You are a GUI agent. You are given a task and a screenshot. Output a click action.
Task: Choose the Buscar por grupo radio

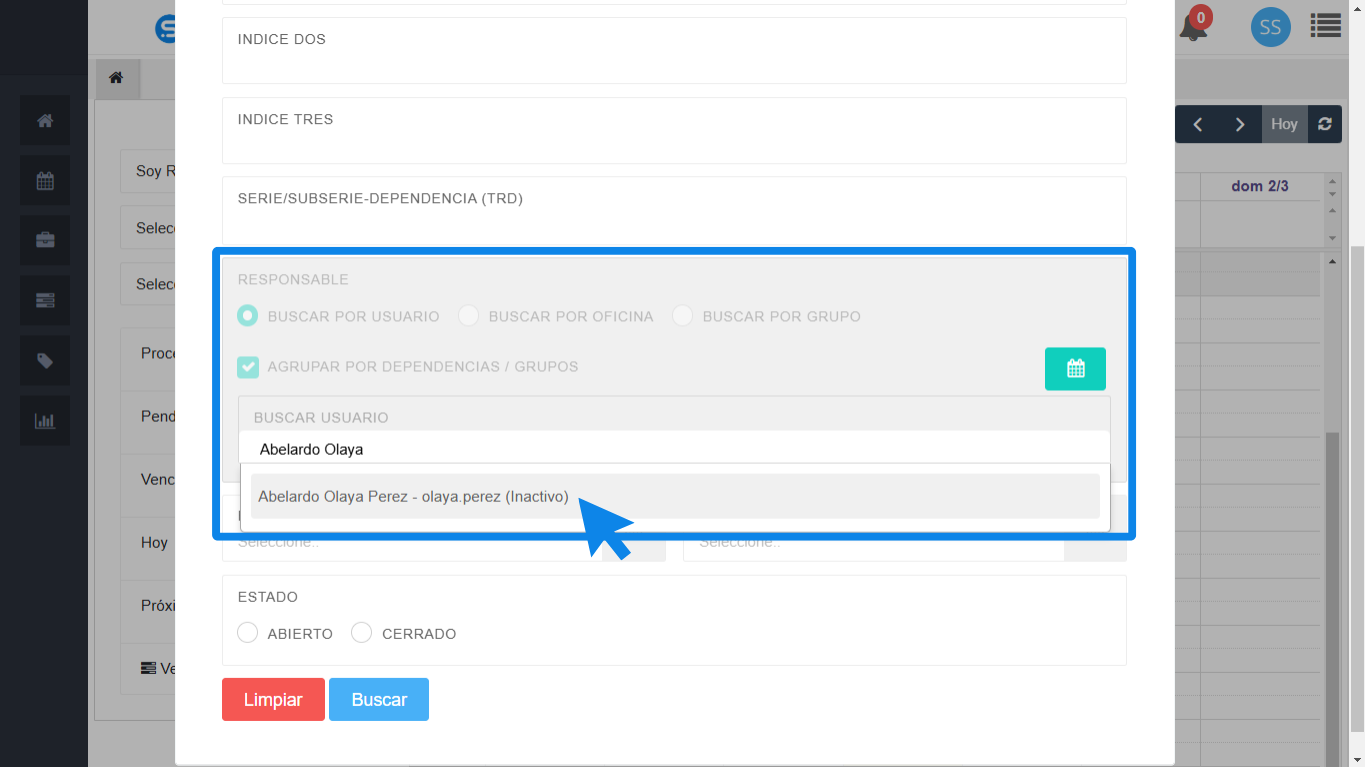[x=682, y=316]
